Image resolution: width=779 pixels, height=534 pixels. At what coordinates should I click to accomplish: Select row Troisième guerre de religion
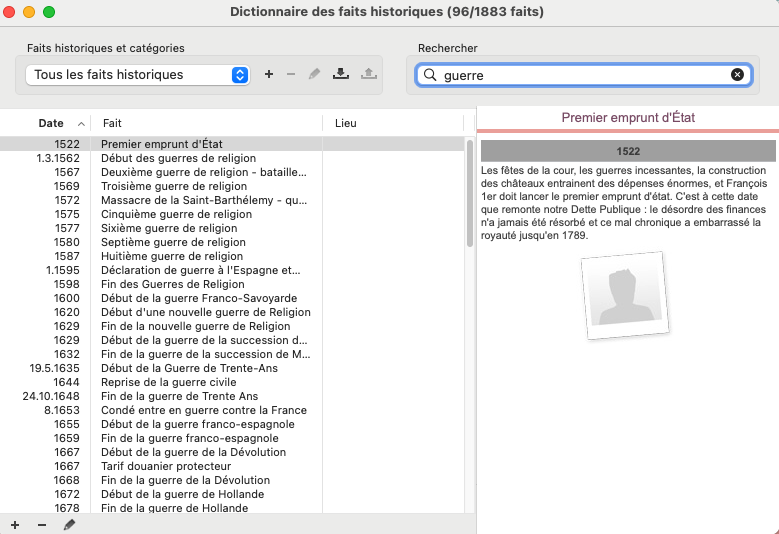click(x=232, y=186)
